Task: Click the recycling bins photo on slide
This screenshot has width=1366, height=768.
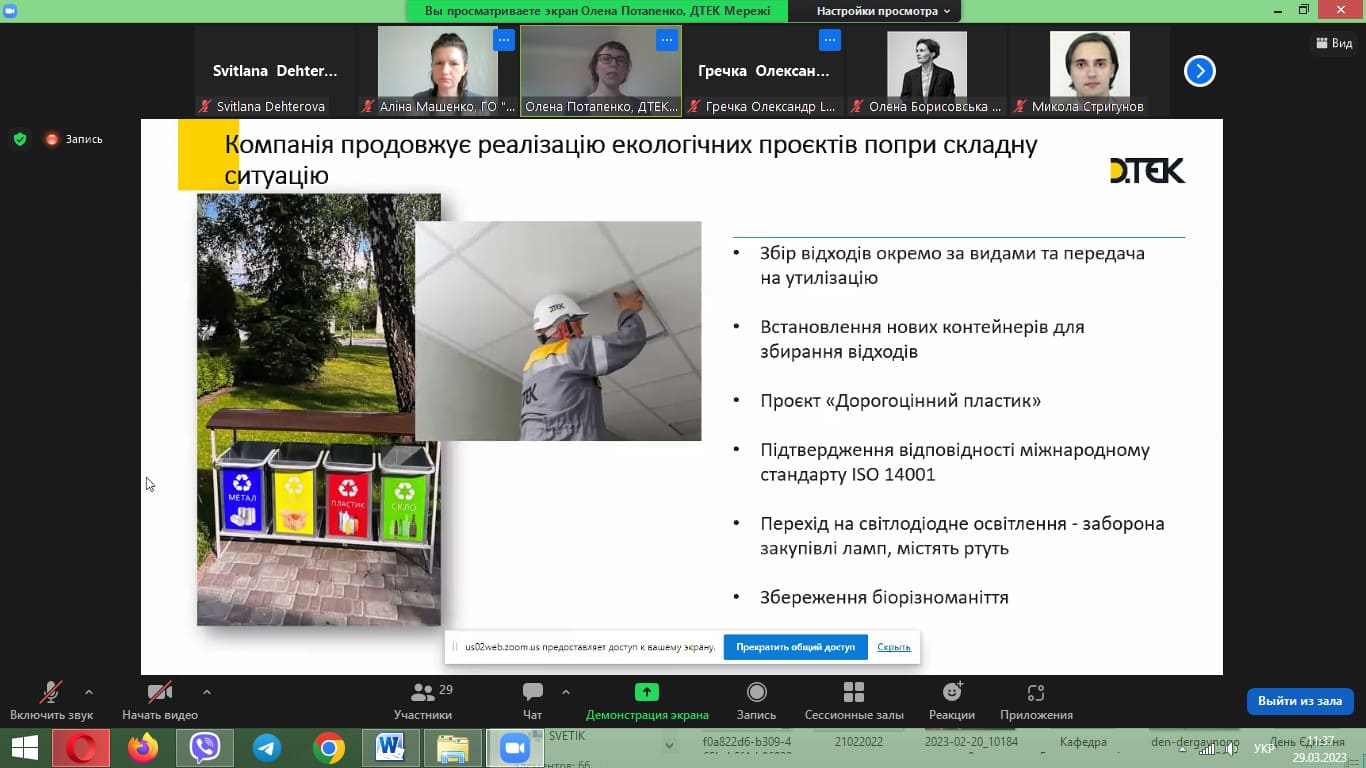Action: pyautogui.click(x=318, y=410)
